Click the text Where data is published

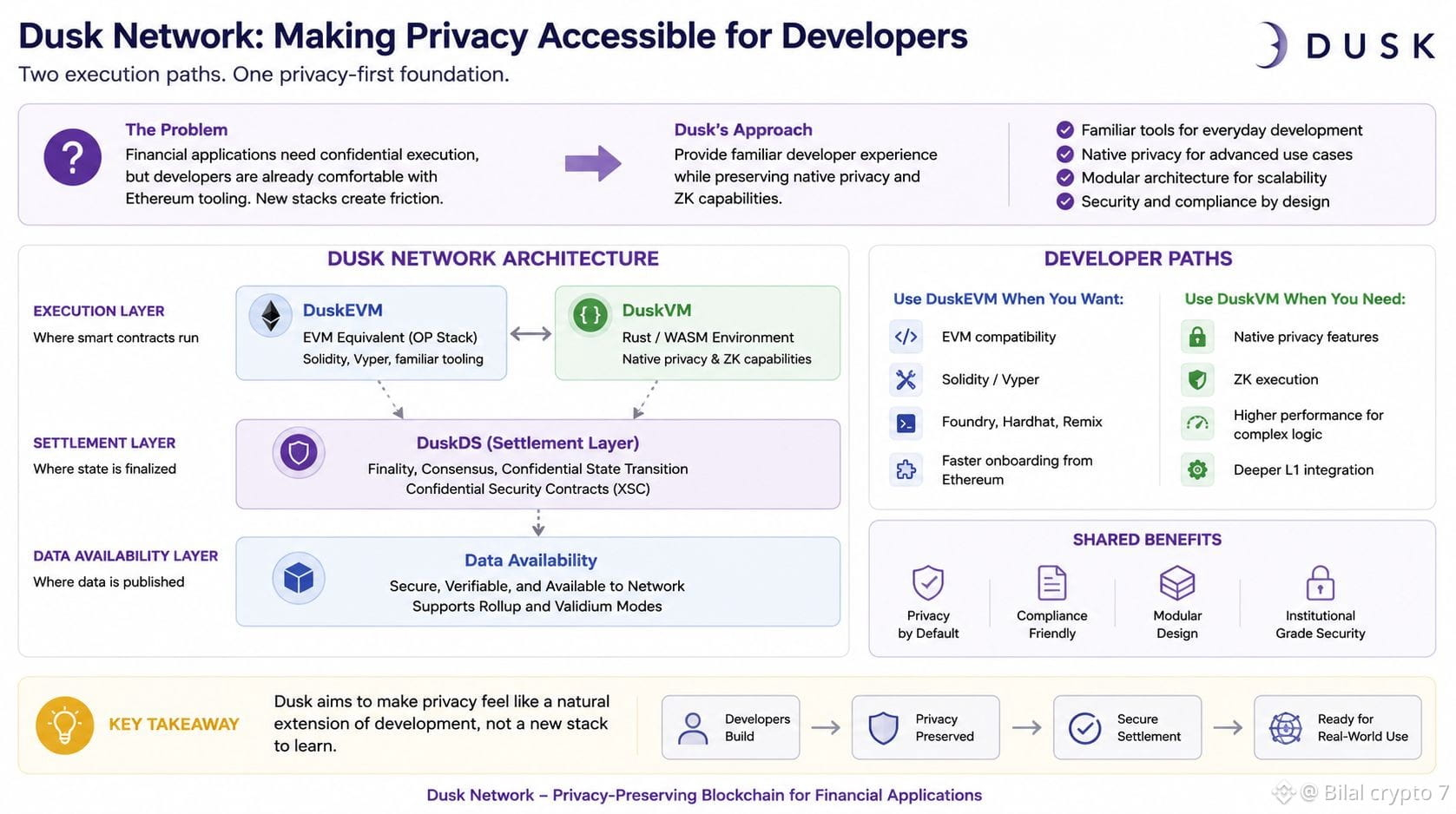pos(109,581)
